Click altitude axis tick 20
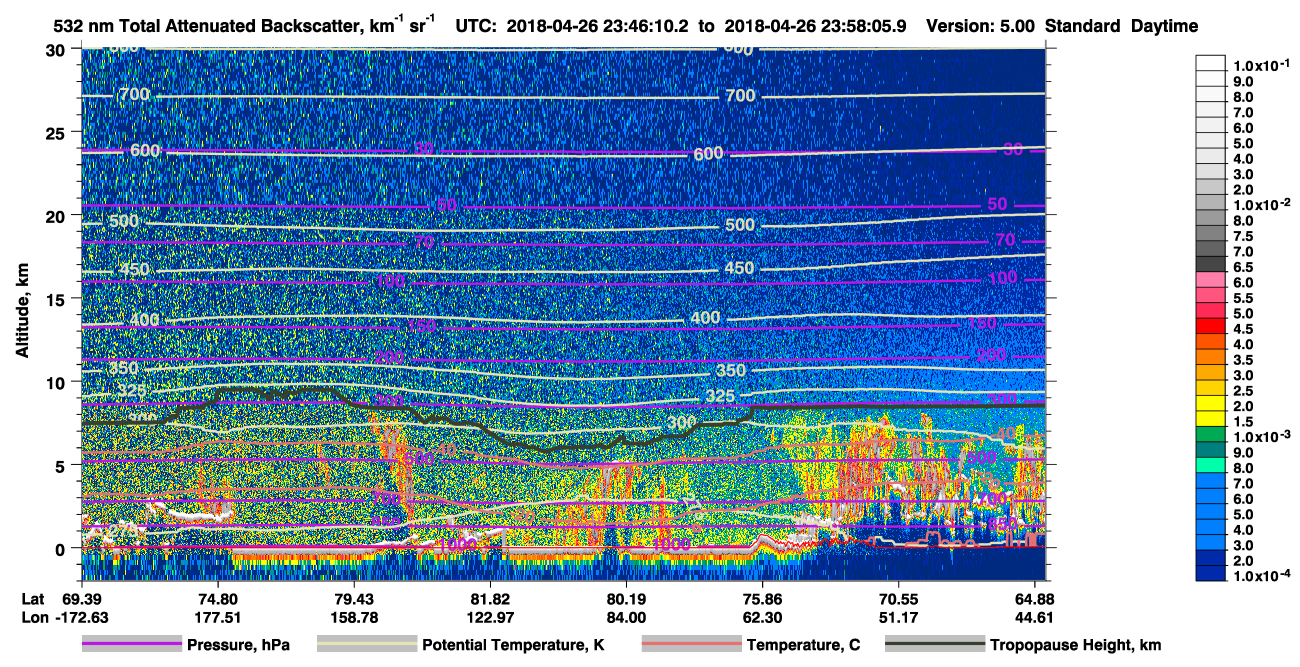The width and height of the screenshot is (1300, 667). tap(58, 216)
